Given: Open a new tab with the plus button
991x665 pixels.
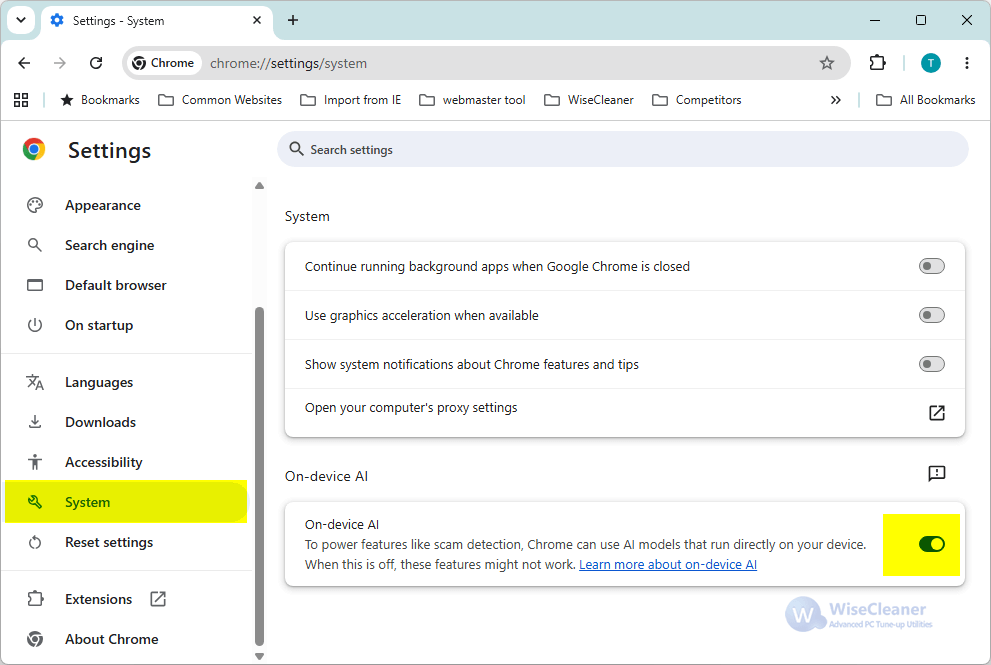Looking at the screenshot, I should pyautogui.click(x=293, y=20).
